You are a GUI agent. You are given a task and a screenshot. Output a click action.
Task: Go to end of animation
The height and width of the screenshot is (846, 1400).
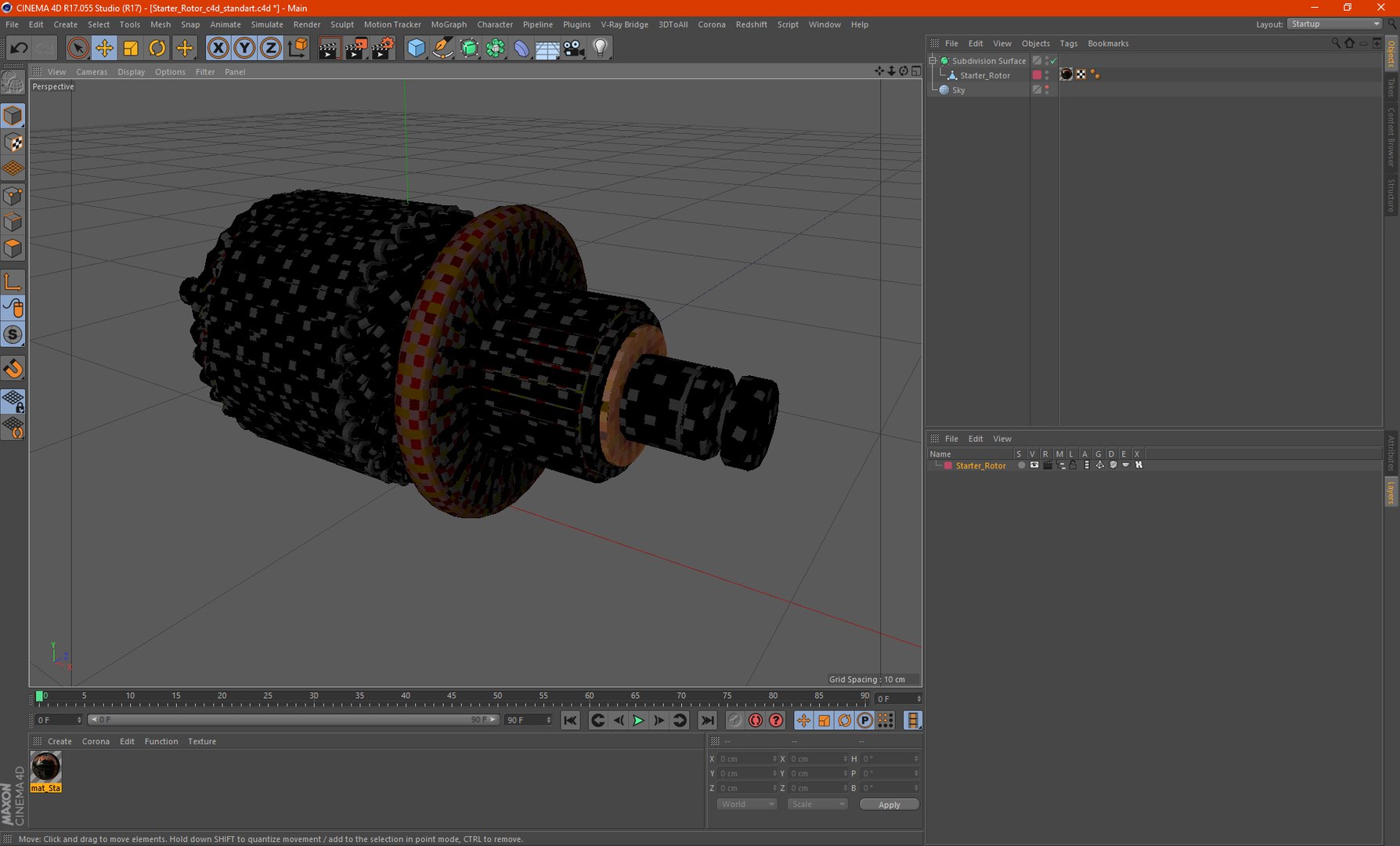coord(707,720)
